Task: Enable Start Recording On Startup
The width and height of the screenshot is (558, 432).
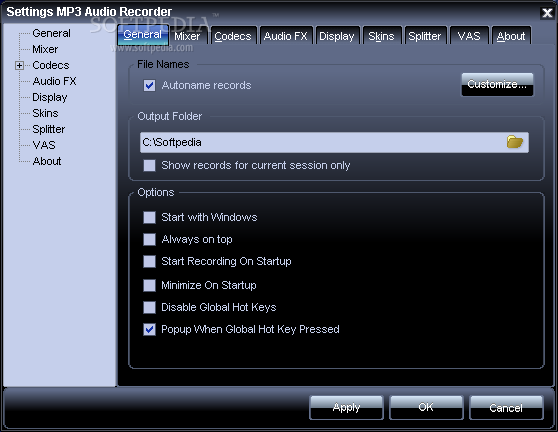Action: [149, 262]
